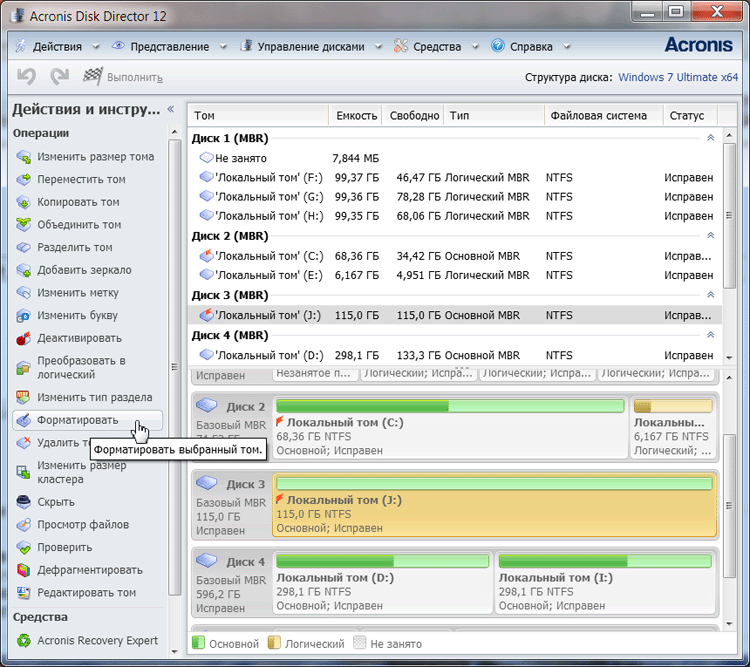Select the 'Копировать том' operation icon
The height and width of the screenshot is (667, 750).
pos(24,202)
